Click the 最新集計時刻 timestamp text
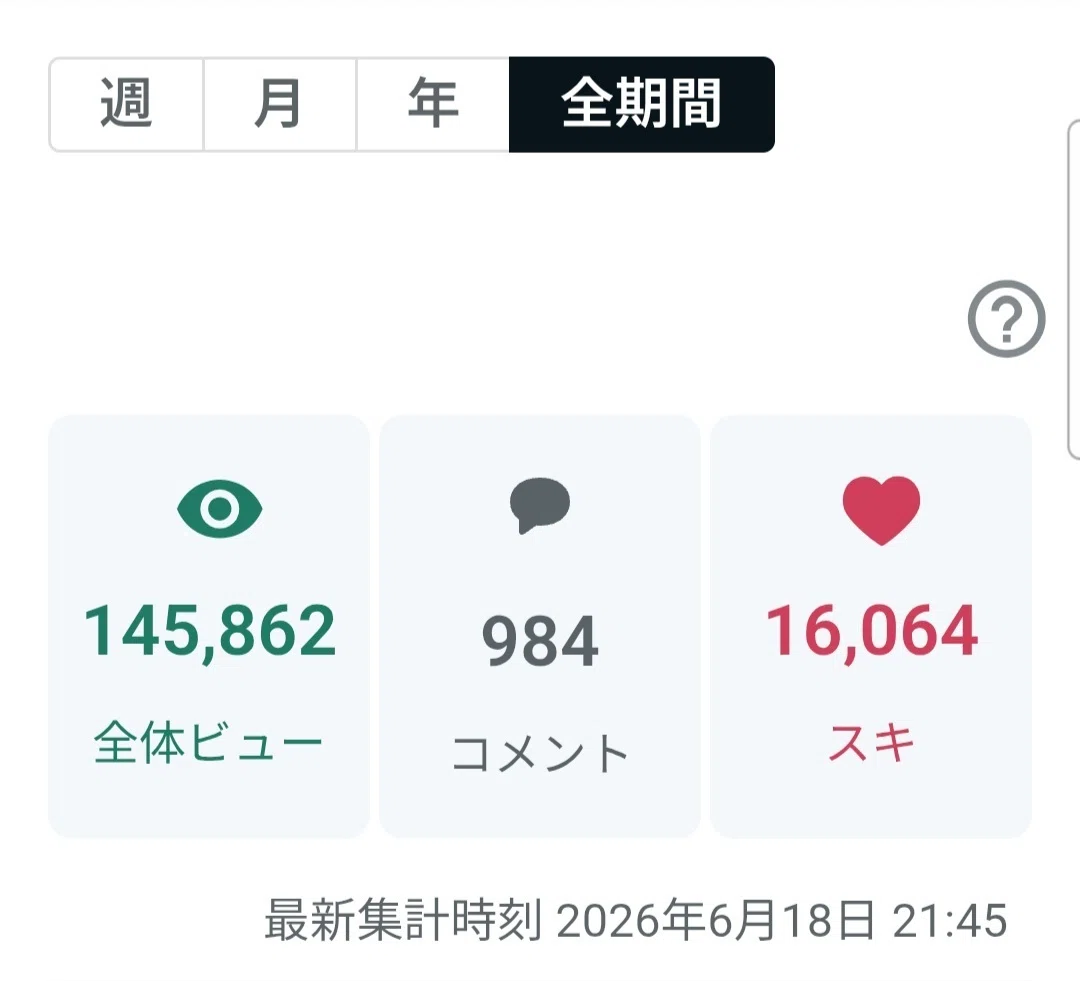The height and width of the screenshot is (981, 1080). (402, 920)
